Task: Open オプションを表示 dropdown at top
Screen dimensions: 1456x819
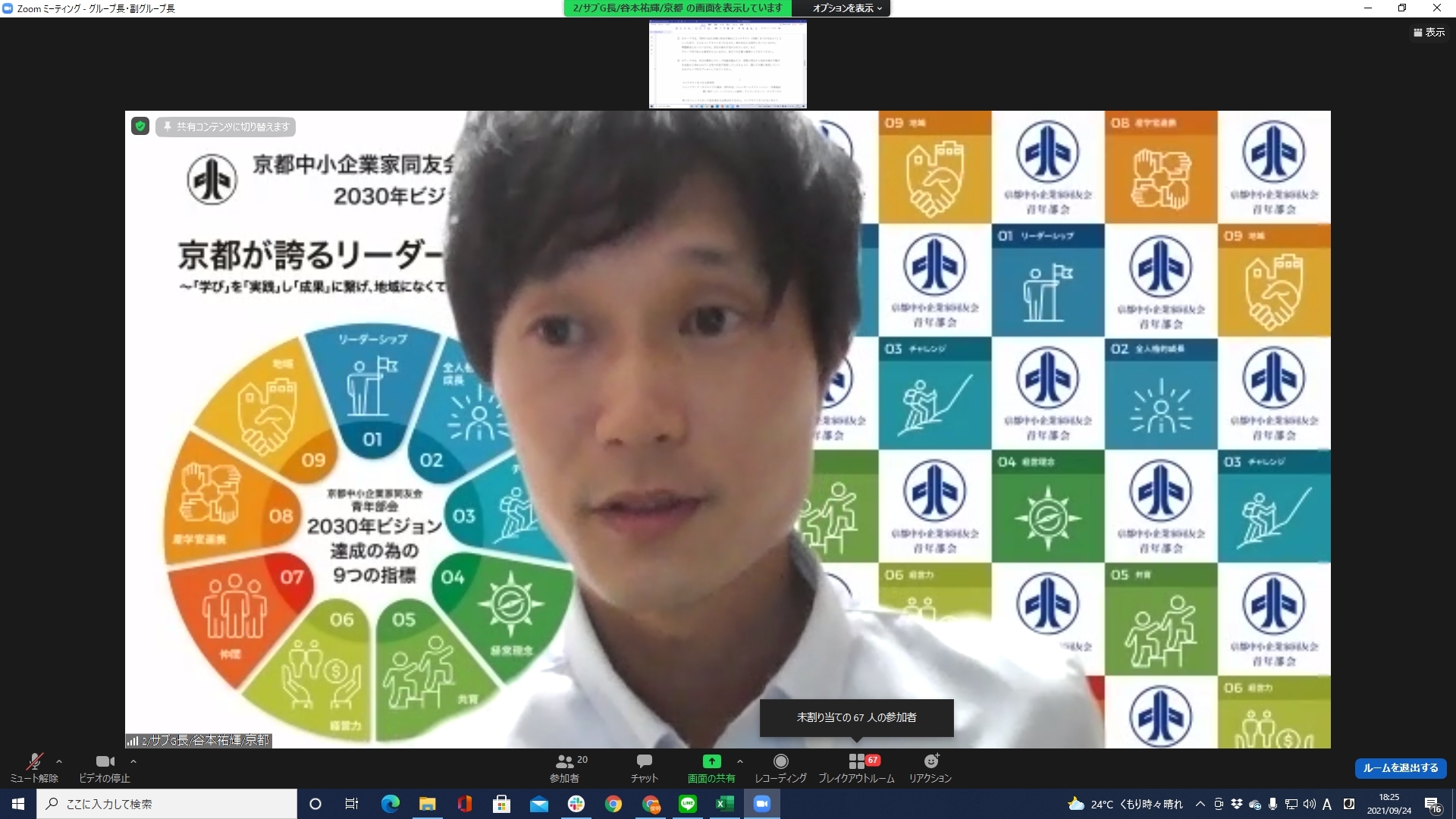Action: [x=846, y=8]
